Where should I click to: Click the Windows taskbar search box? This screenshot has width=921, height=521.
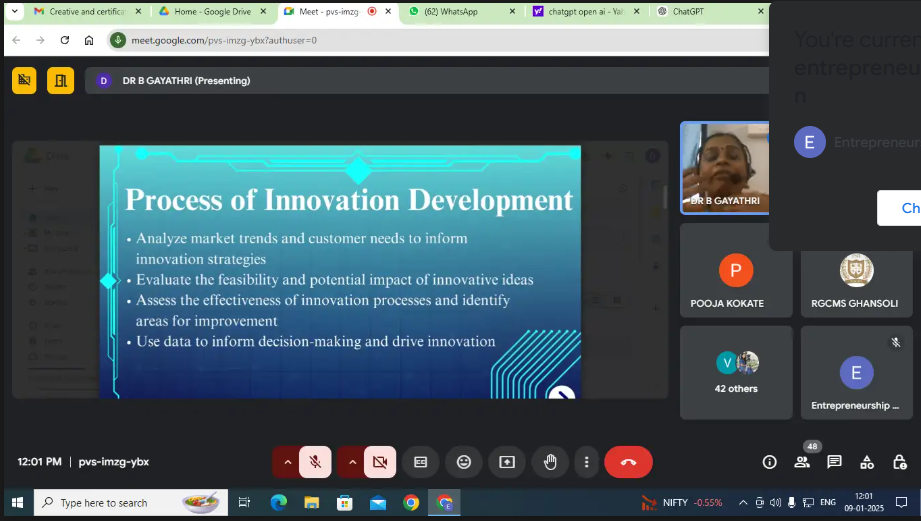[130, 503]
